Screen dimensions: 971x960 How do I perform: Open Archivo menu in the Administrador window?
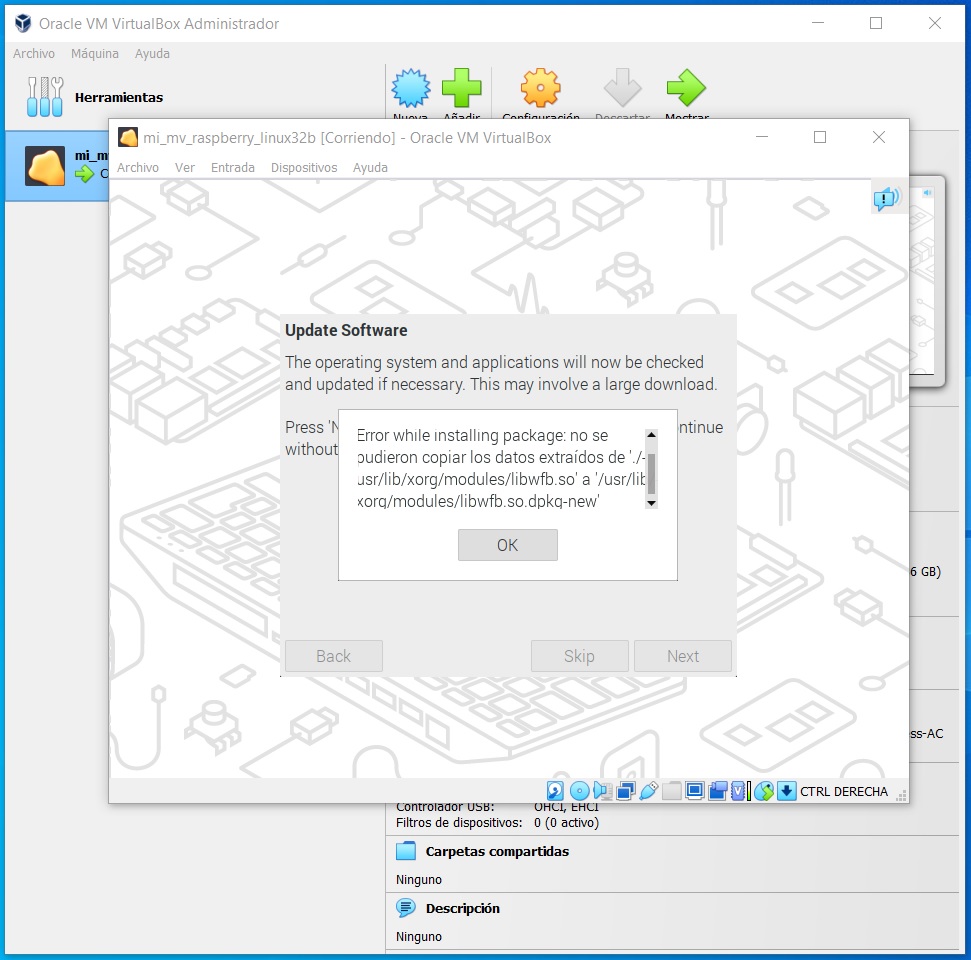point(34,53)
